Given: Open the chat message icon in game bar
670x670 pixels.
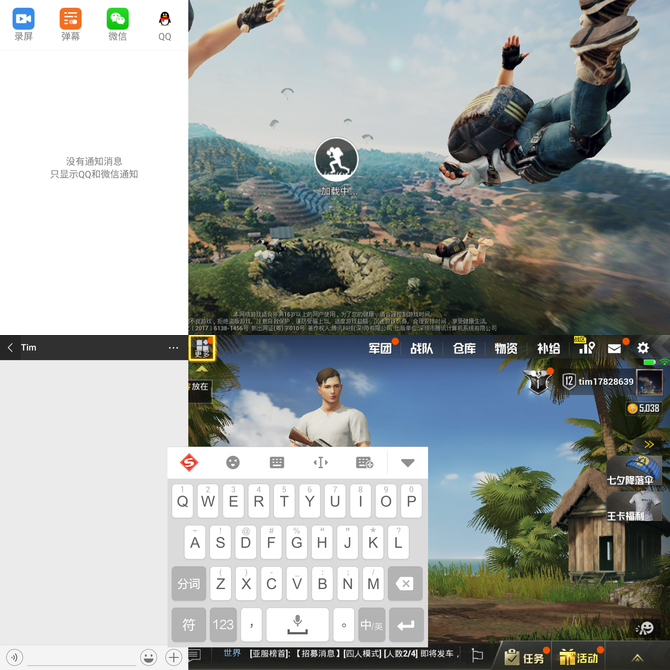Looking at the screenshot, I should (195, 655).
